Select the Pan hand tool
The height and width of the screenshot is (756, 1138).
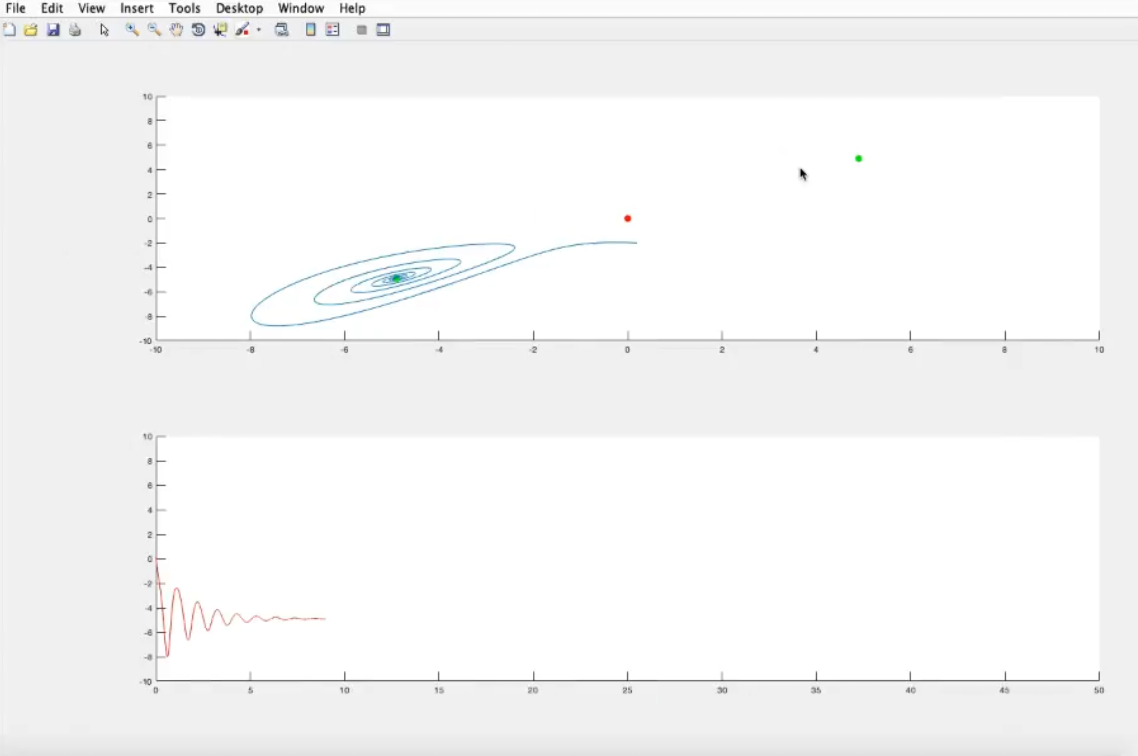pos(177,30)
